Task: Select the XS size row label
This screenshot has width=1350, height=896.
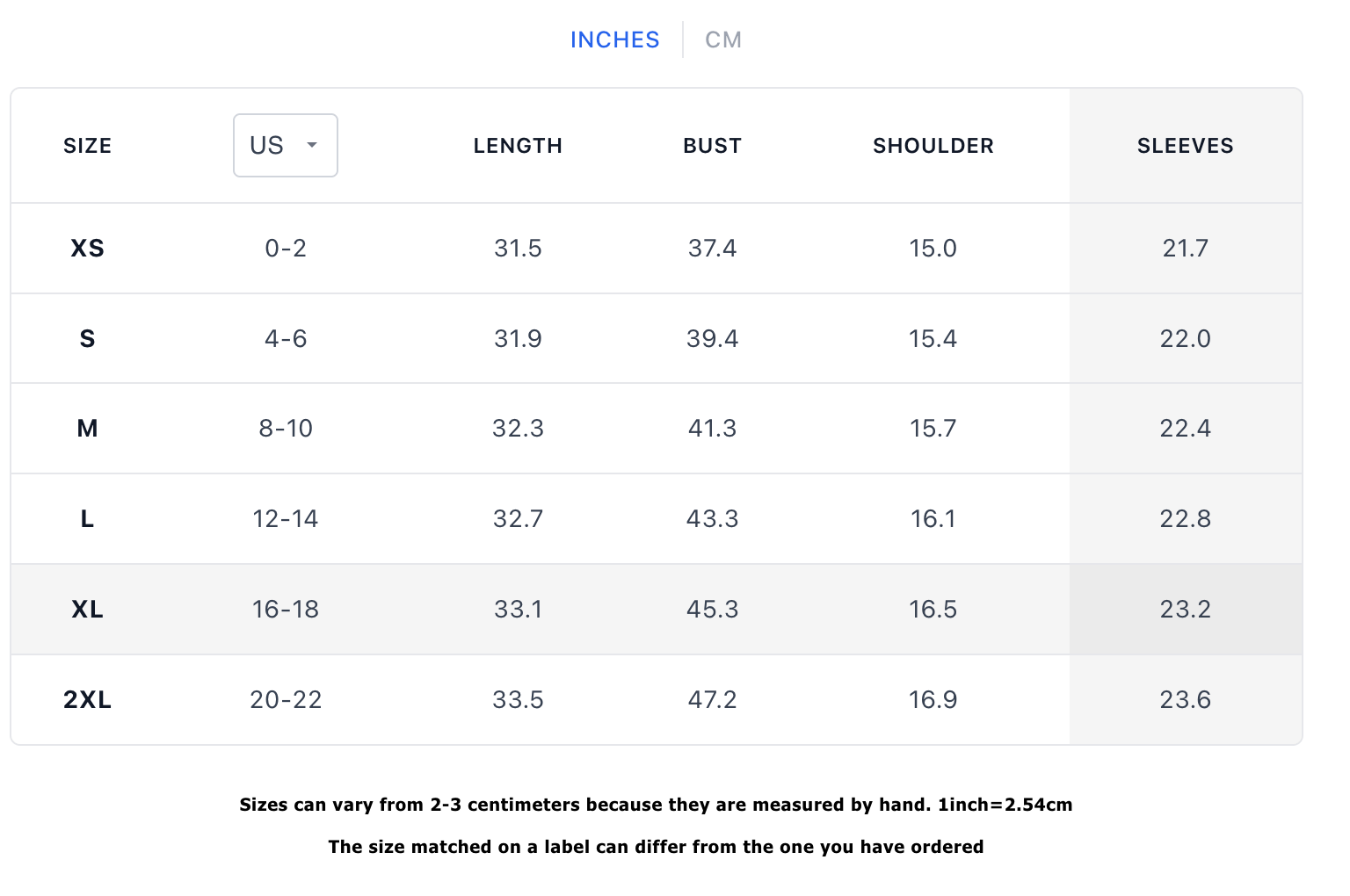Action: [87, 249]
